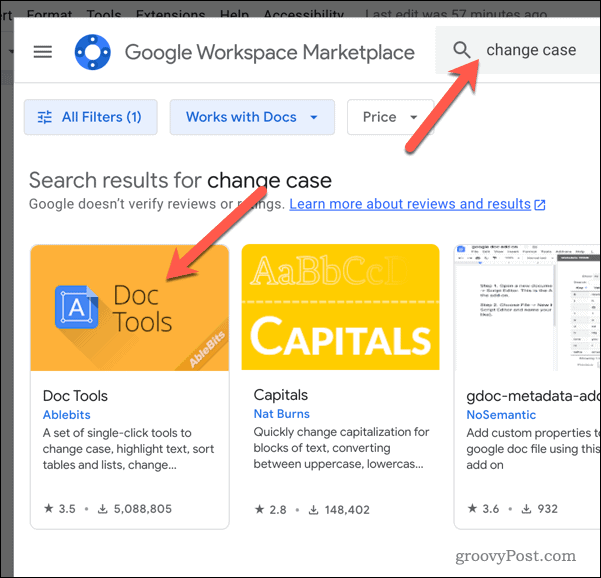Open the Capitals thumbnail image

pos(340,307)
